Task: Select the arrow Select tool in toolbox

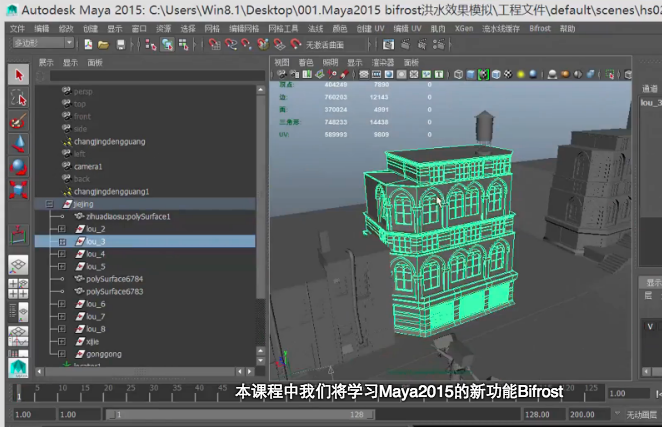Action: click(18, 75)
